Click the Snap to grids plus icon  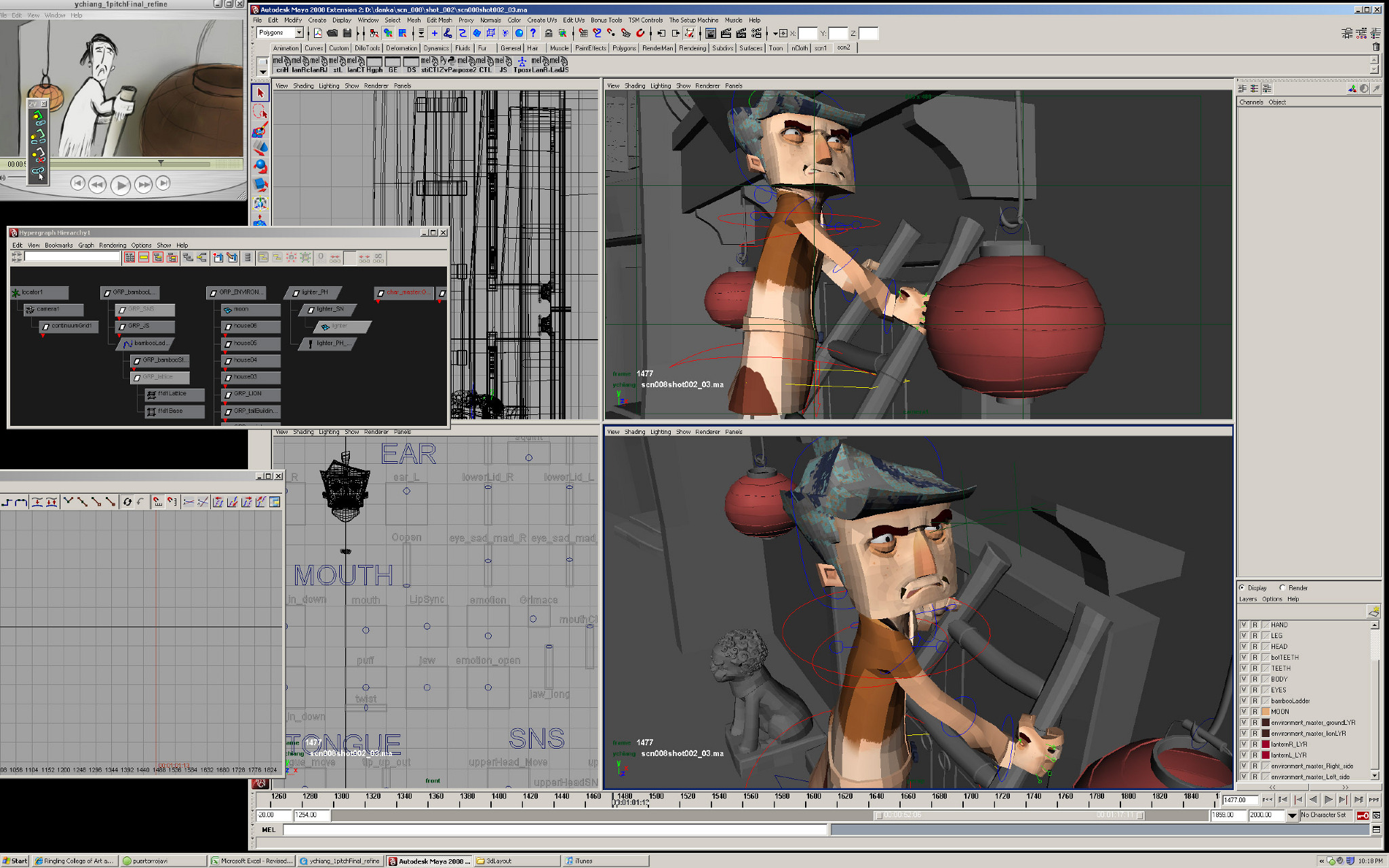(434, 33)
